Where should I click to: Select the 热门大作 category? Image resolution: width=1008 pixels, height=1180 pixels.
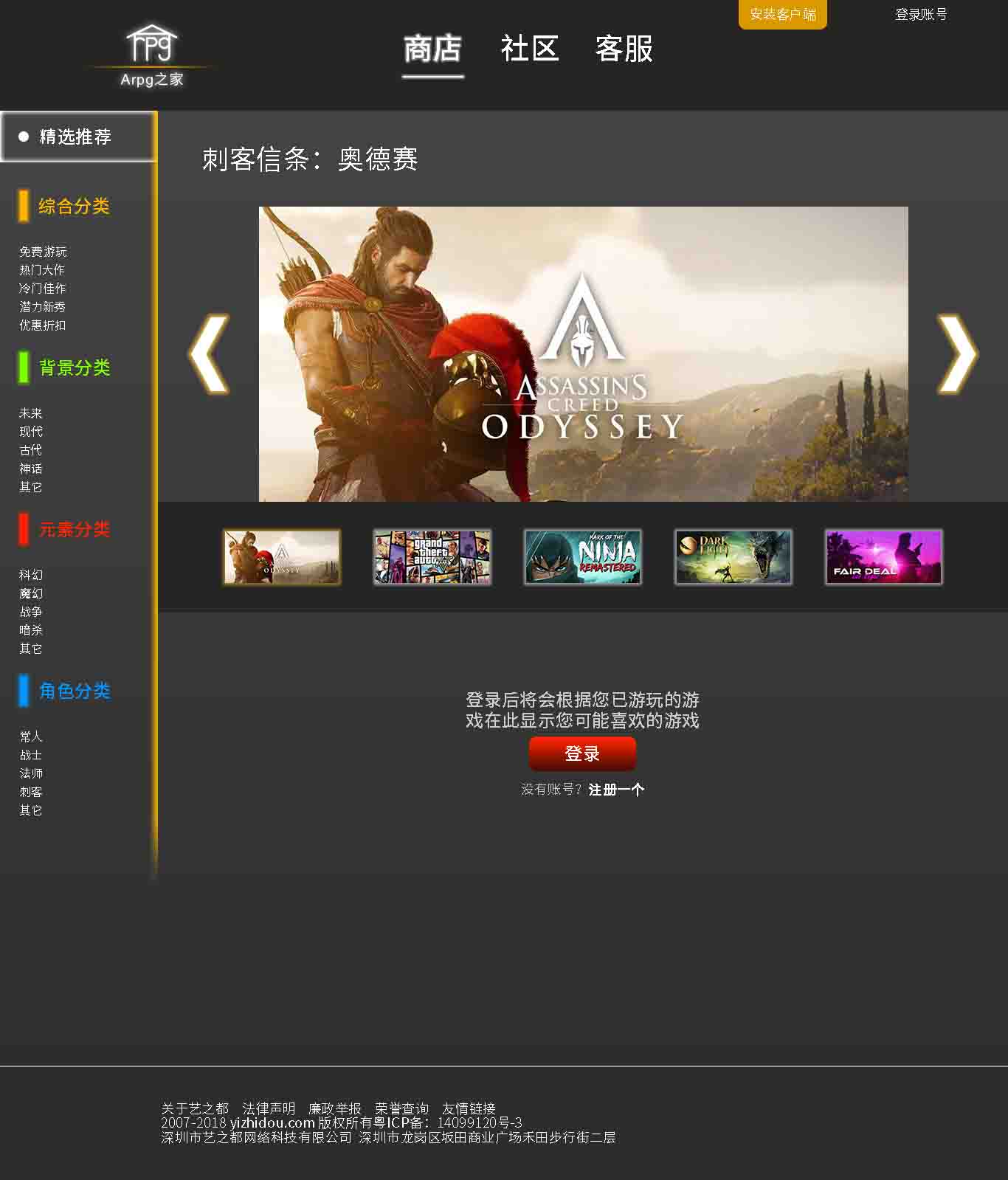tap(42, 270)
